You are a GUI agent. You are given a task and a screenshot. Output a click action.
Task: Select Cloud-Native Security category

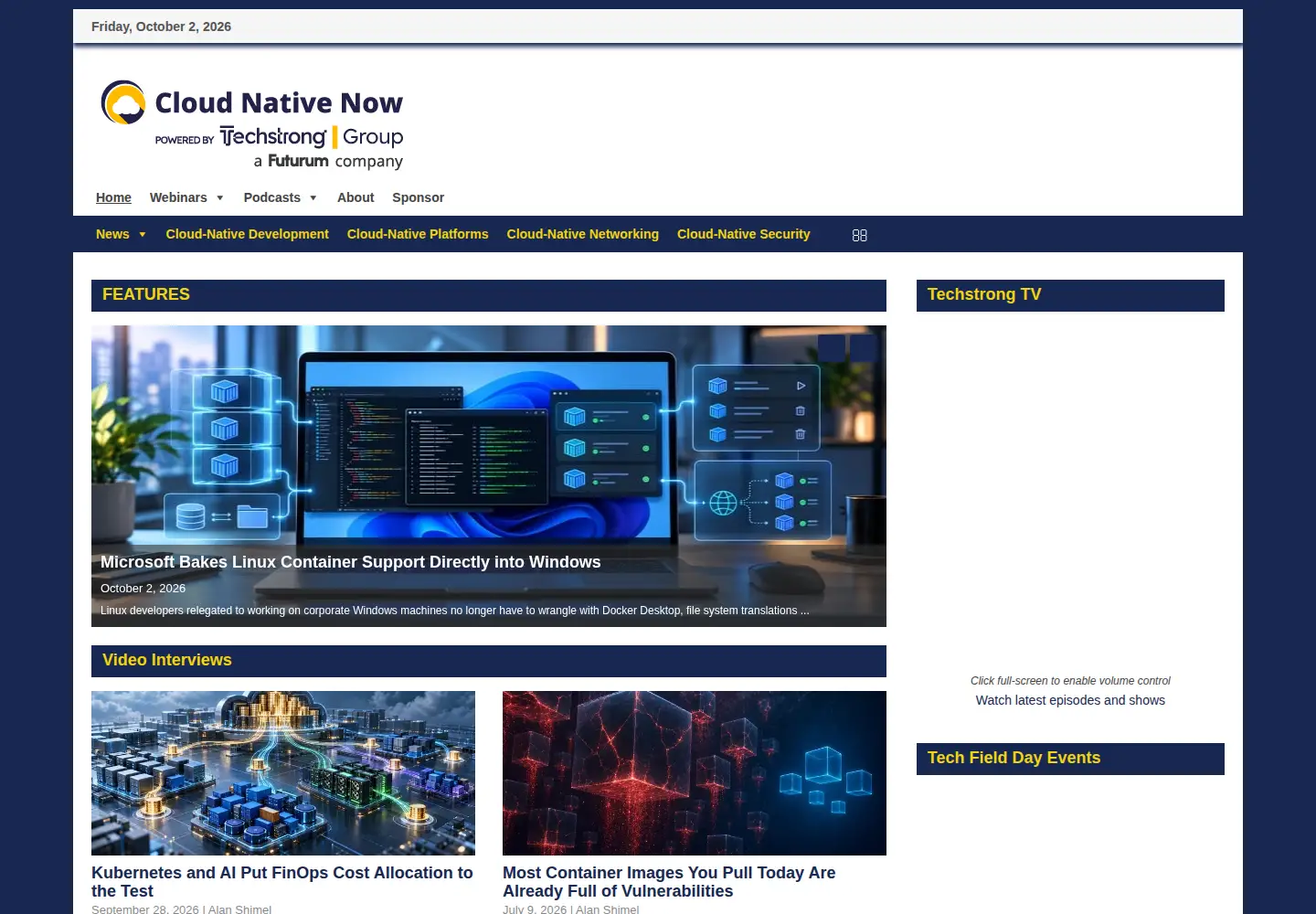point(744,234)
